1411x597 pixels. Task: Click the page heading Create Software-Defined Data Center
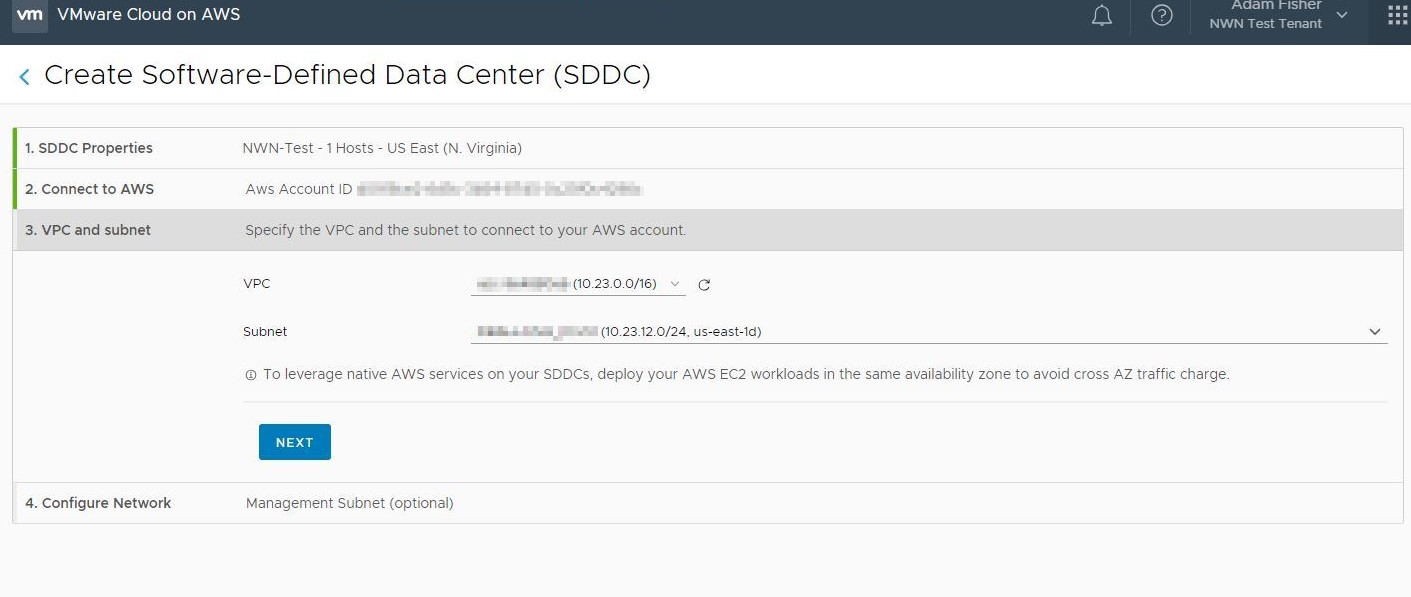348,75
